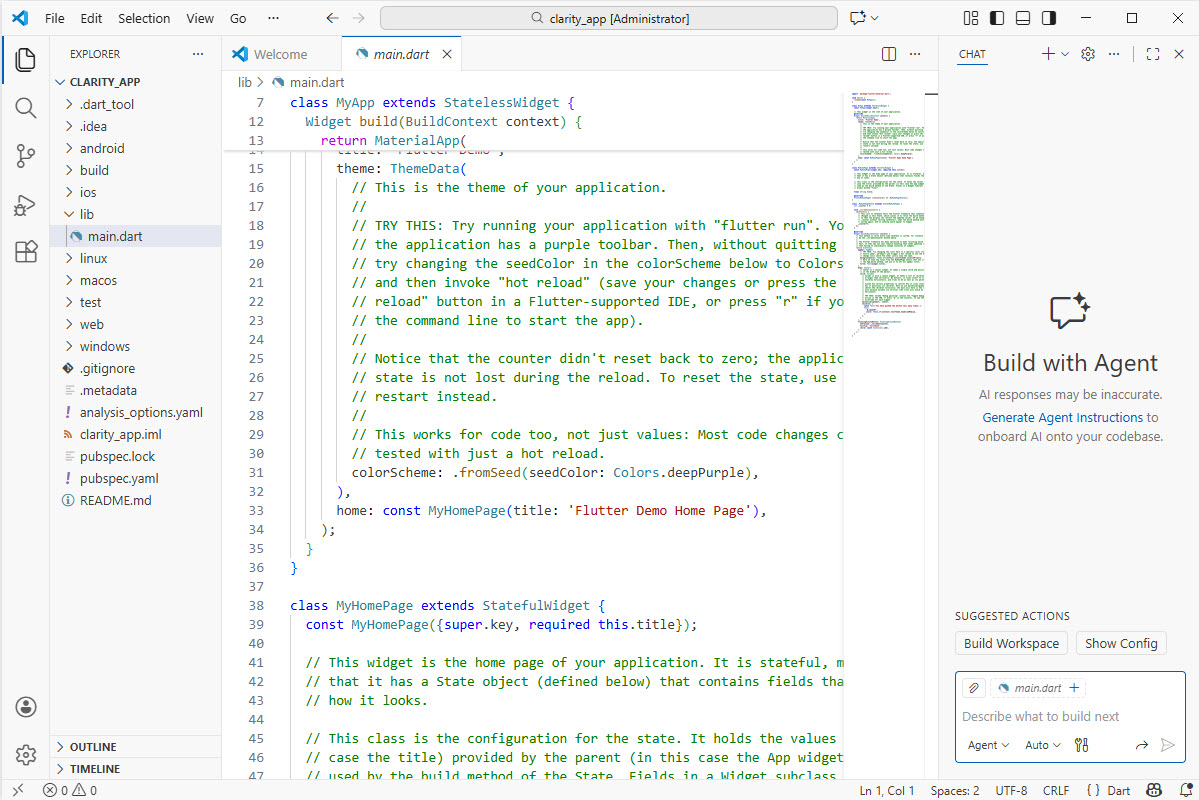Toggle the bottom Panel visibility
The image size is (1199, 800).
click(1023, 18)
